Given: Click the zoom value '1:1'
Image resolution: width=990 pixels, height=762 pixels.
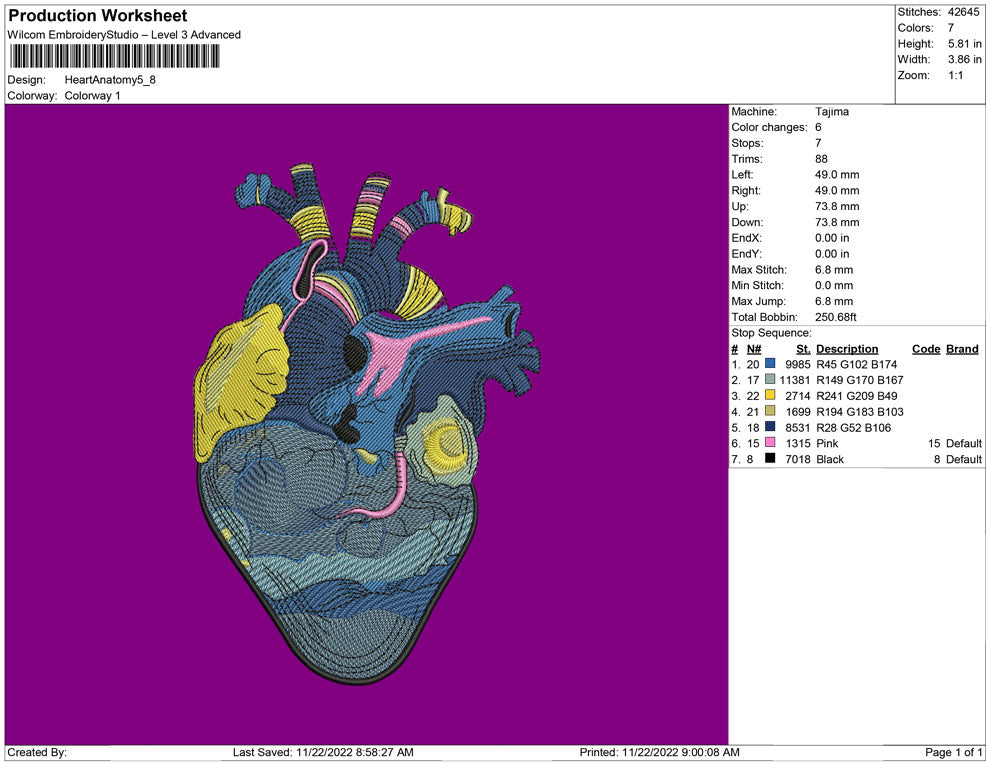Looking at the screenshot, I should coord(955,75).
